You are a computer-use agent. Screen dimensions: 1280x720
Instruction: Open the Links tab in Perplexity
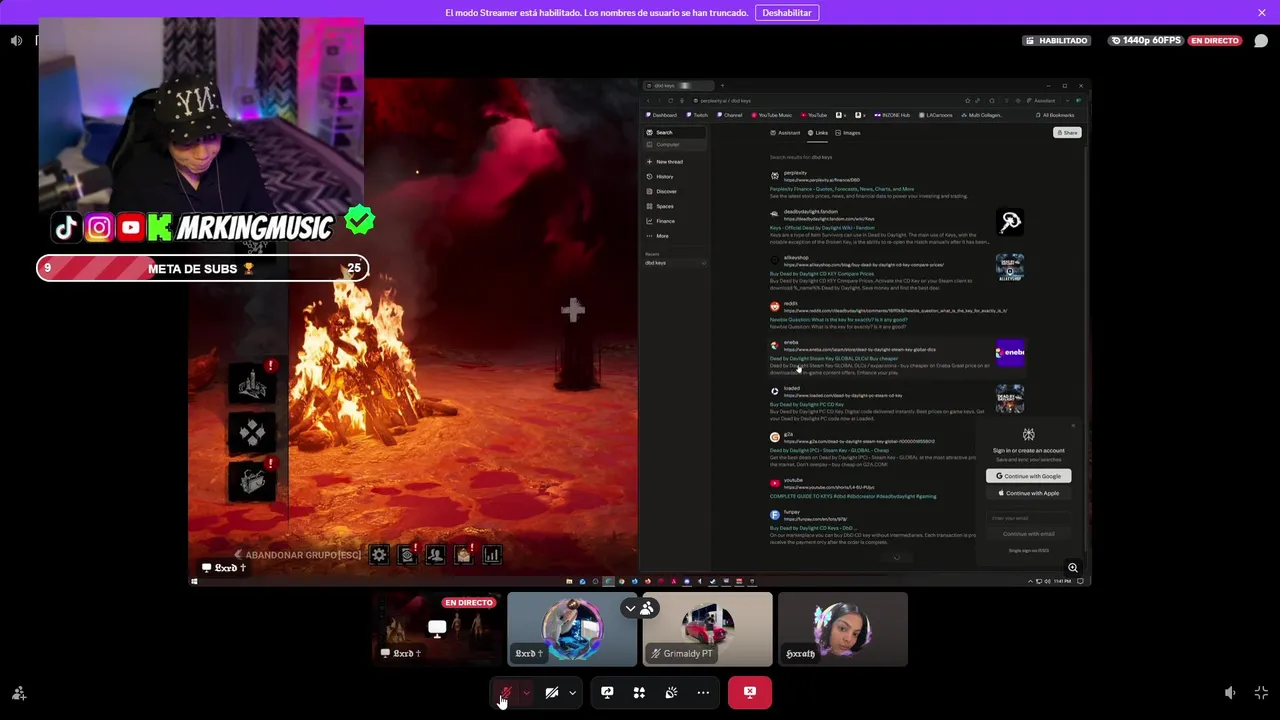coord(818,133)
